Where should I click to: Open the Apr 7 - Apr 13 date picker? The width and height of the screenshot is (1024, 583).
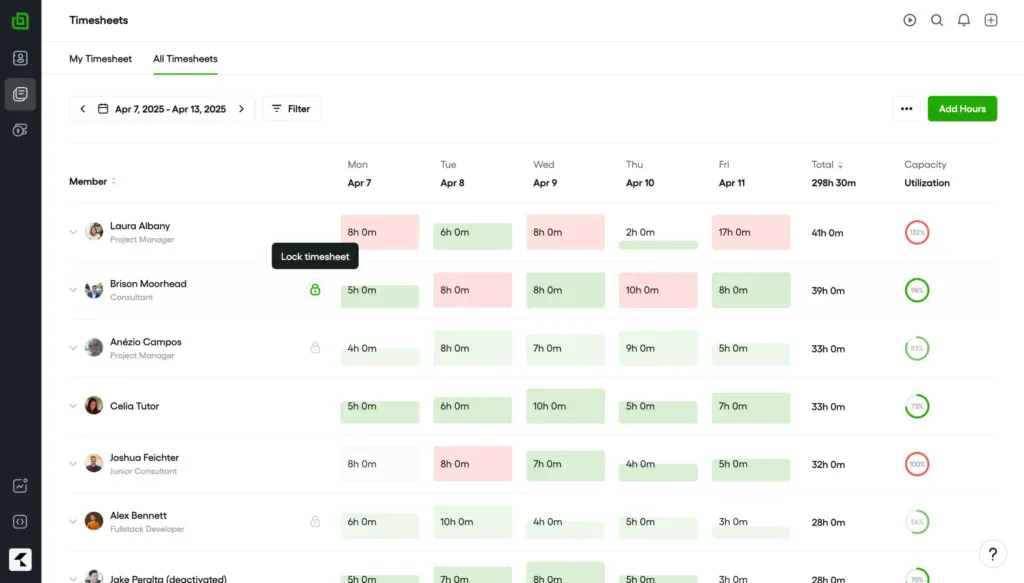(x=162, y=109)
